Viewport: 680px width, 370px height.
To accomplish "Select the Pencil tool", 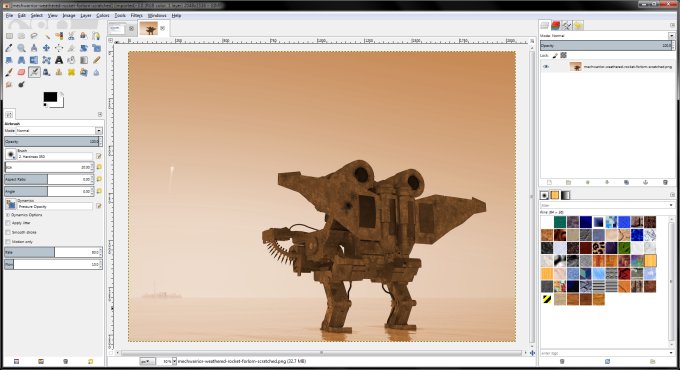I will [x=96, y=60].
